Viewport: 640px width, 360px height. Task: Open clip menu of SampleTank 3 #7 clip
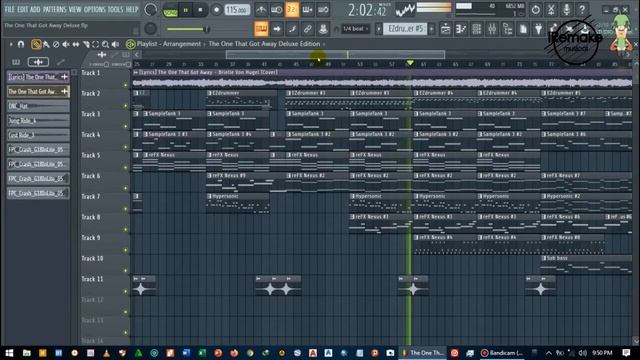[x=544, y=114]
